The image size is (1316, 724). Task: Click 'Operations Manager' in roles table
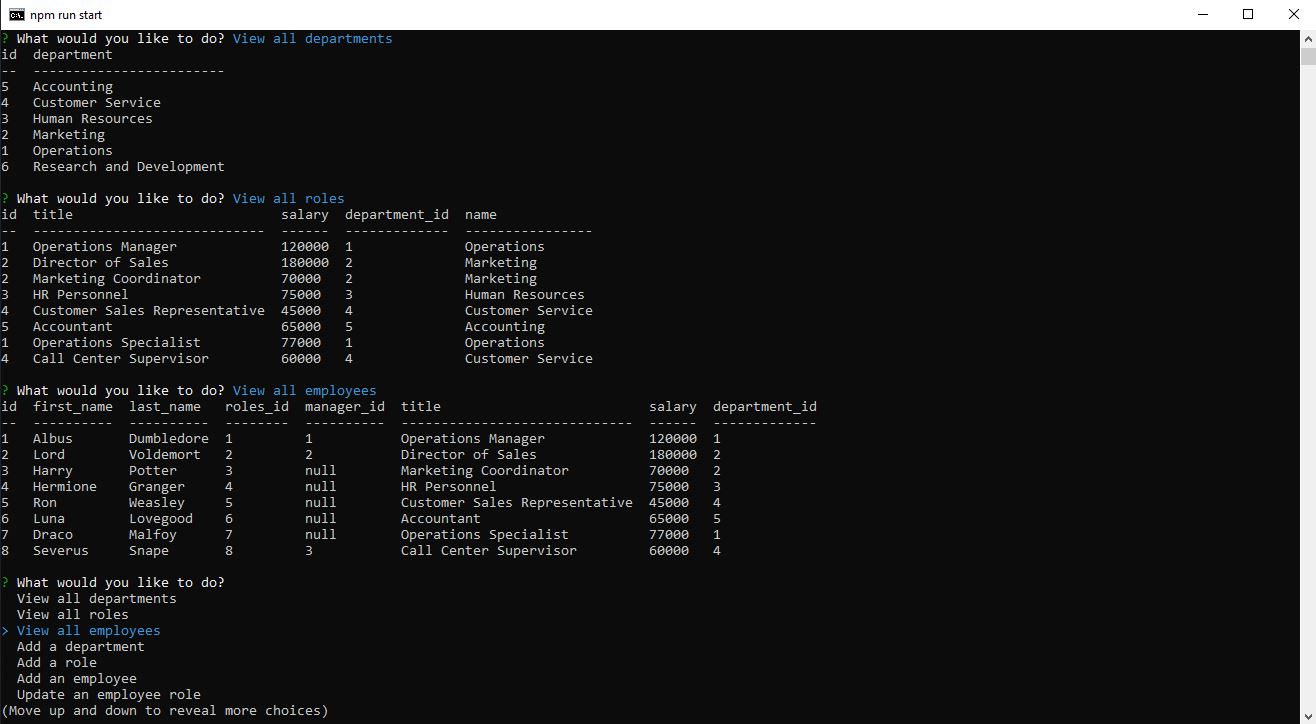click(x=104, y=247)
